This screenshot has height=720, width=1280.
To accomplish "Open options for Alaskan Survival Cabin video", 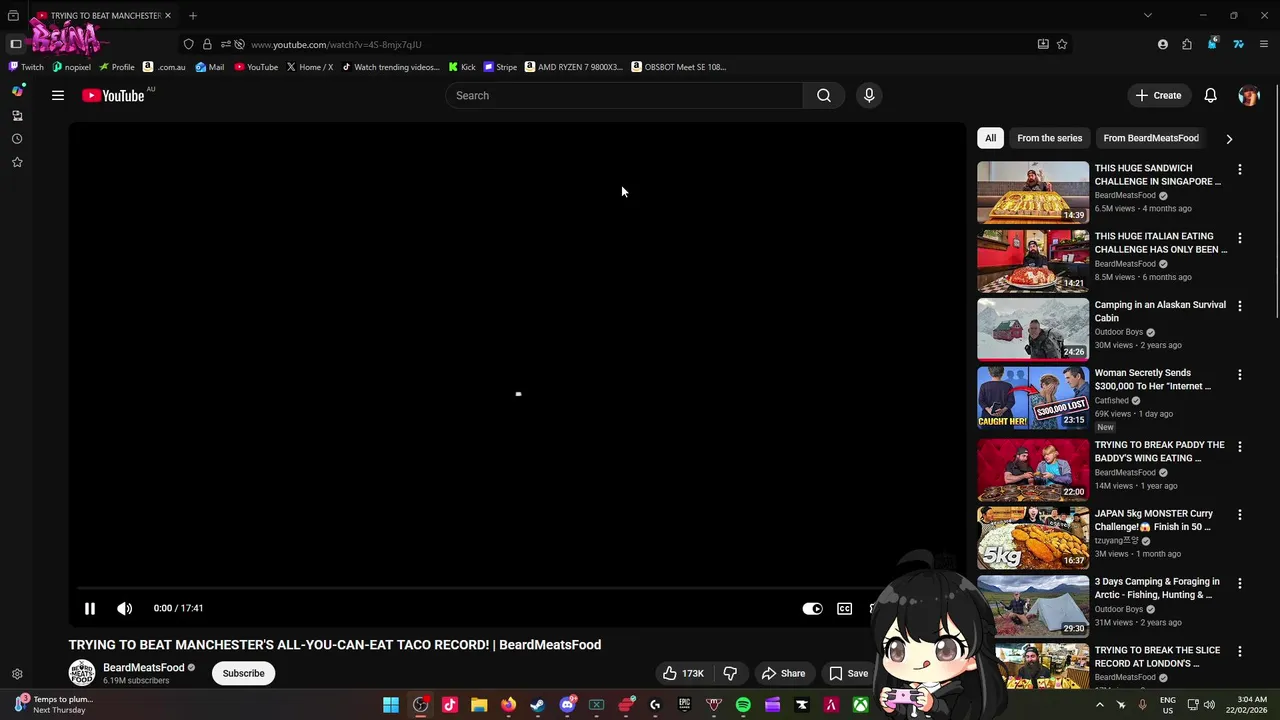I will click(1239, 306).
